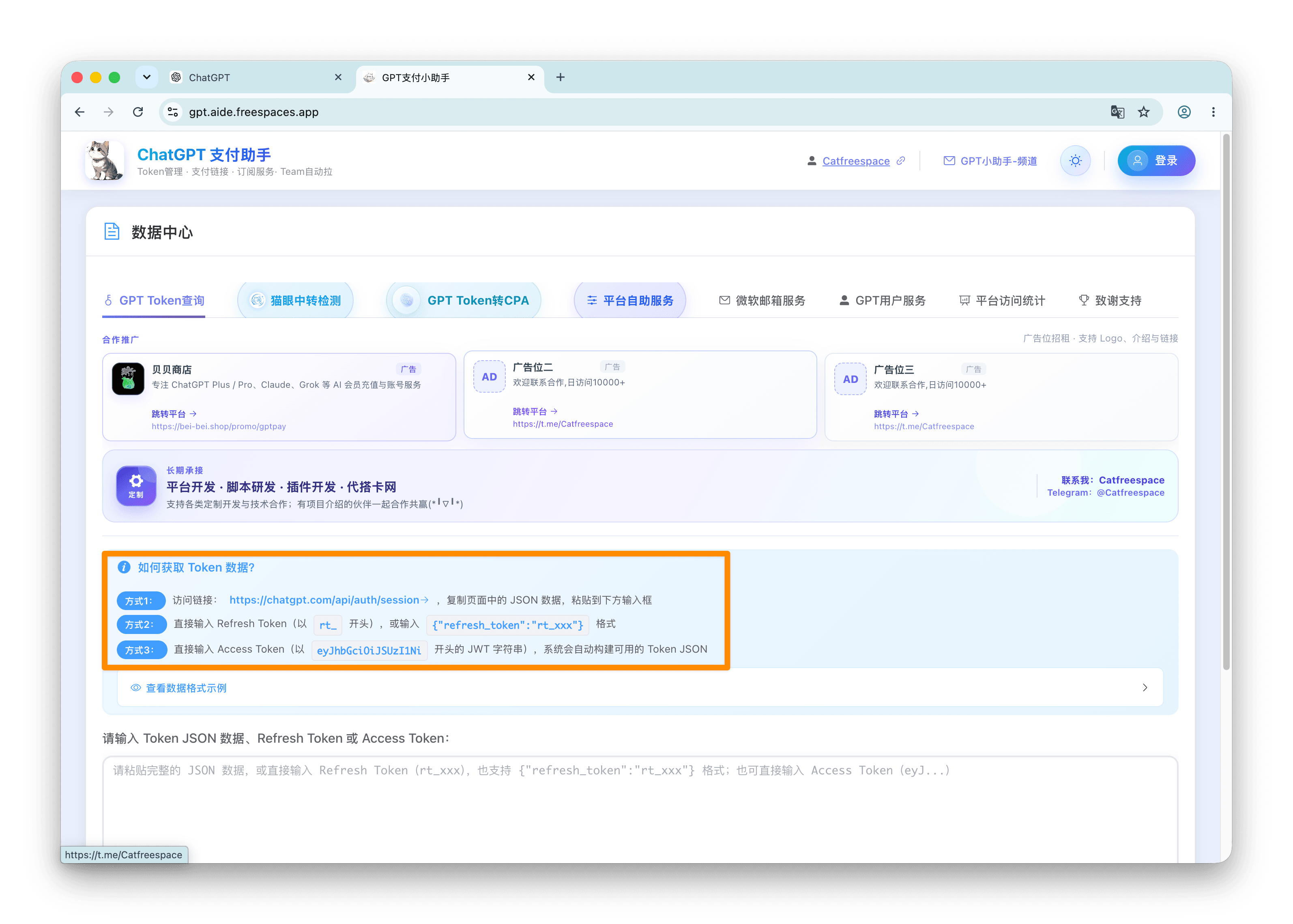Switch to the ChatGPT browser tab
Image resolution: width=1293 pixels, height=924 pixels.
(256, 77)
